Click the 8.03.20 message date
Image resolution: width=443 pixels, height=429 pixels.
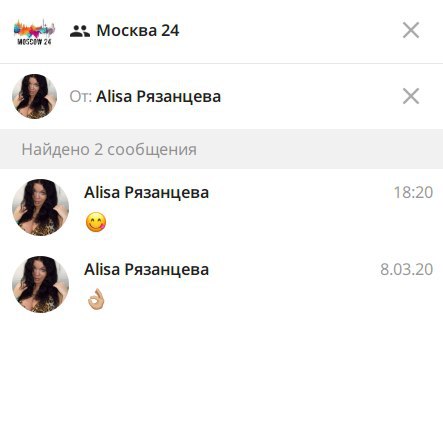pyautogui.click(x=407, y=269)
